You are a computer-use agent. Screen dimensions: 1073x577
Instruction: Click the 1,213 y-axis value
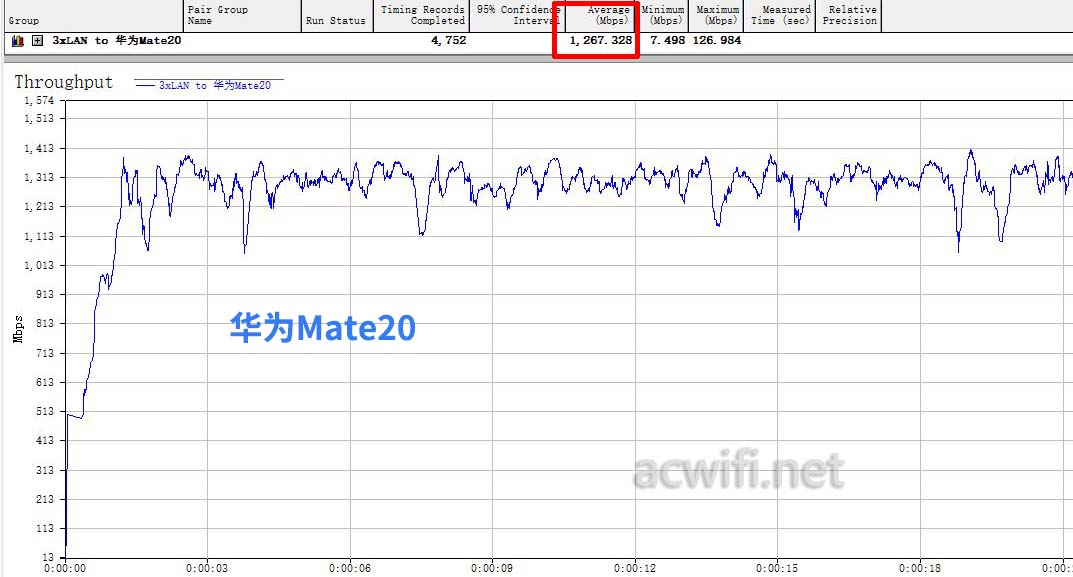pos(39,207)
